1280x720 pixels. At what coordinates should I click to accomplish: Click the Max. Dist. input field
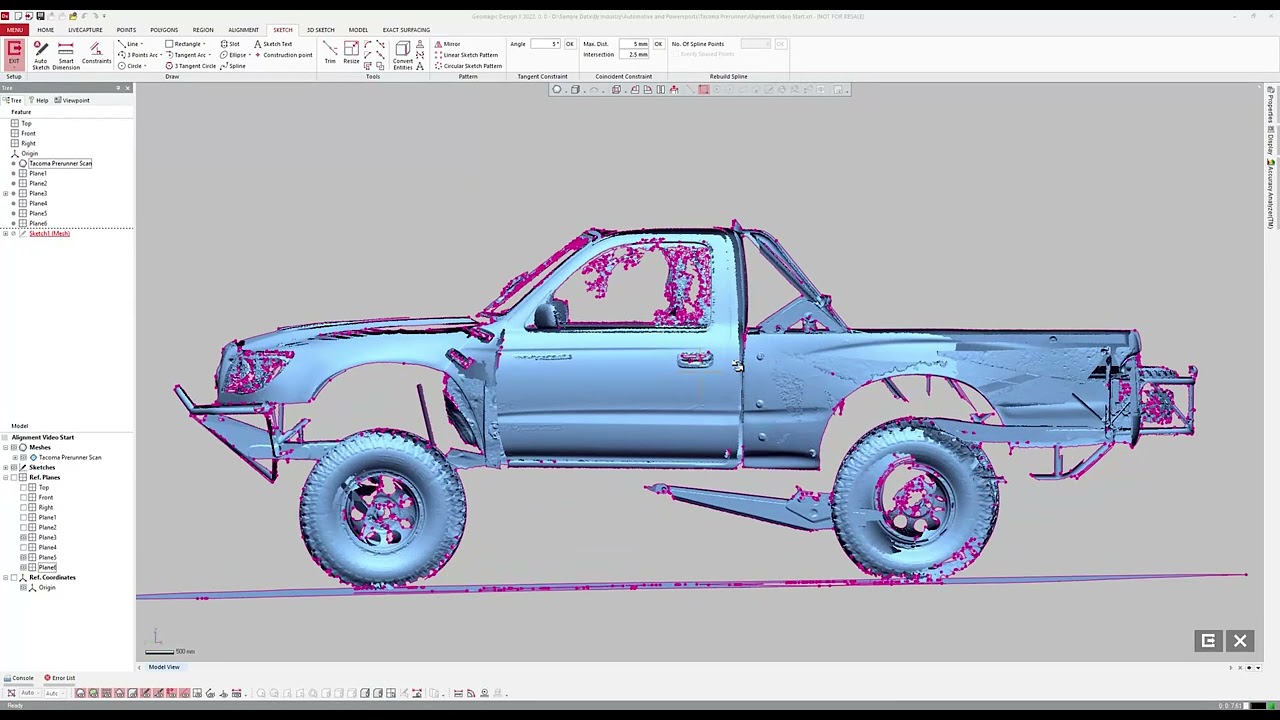coord(634,44)
